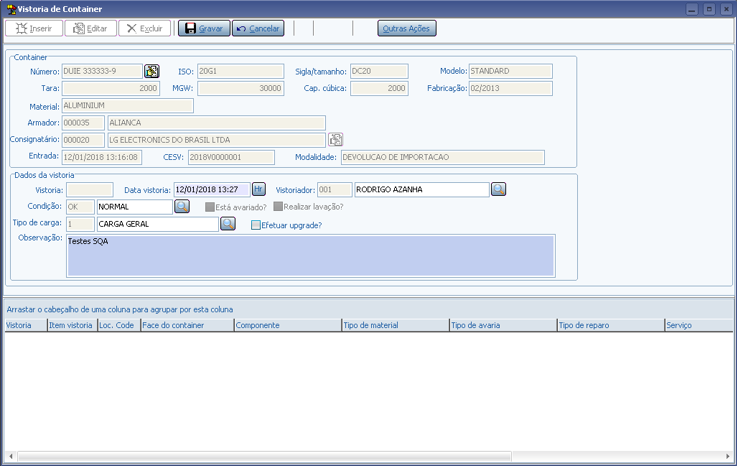Click the grid horizontal scrollbar thumb
Screen dimensions: 737x466
[x=265, y=456]
